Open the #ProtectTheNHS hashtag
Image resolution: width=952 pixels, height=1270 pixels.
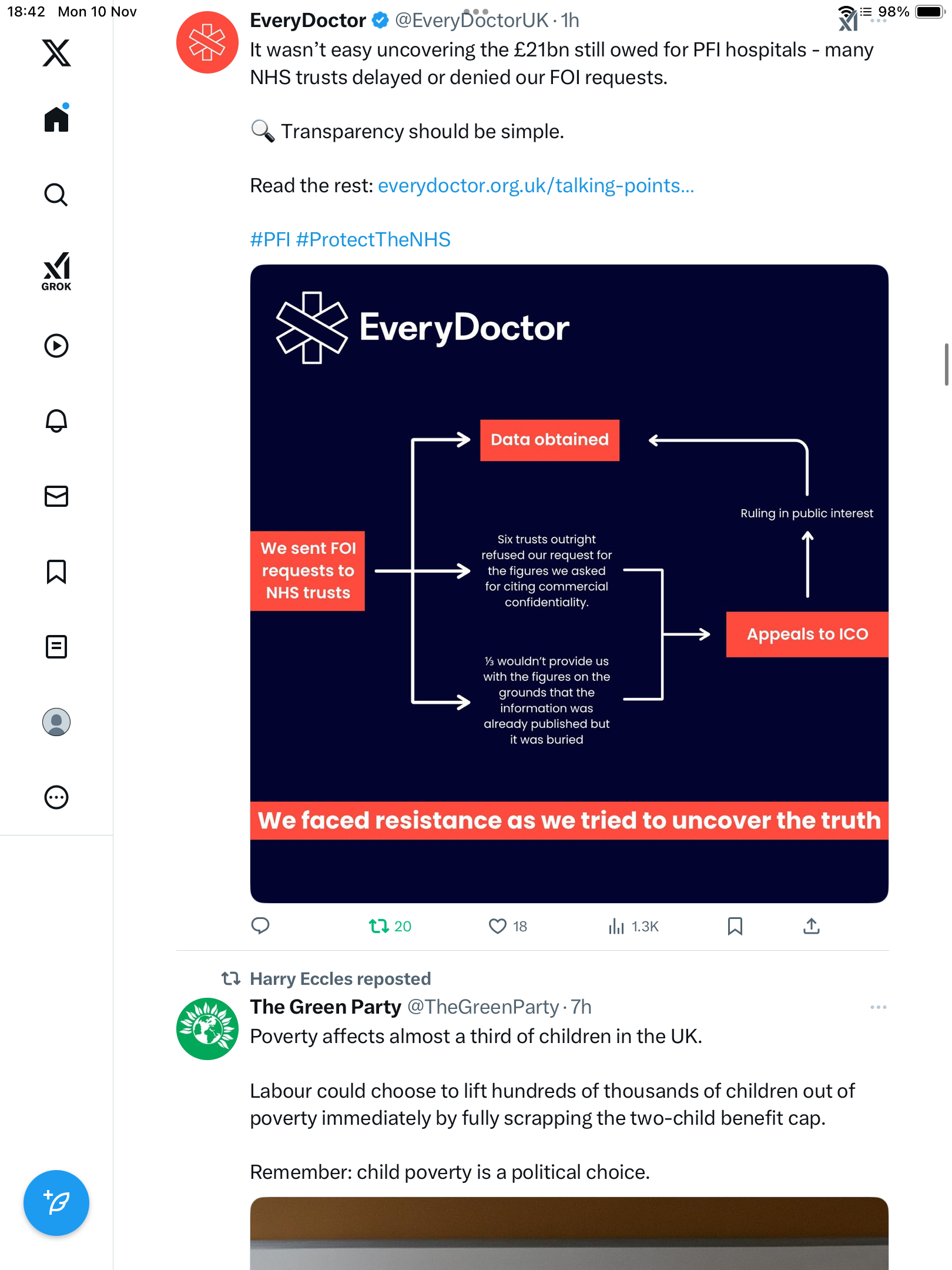point(373,240)
